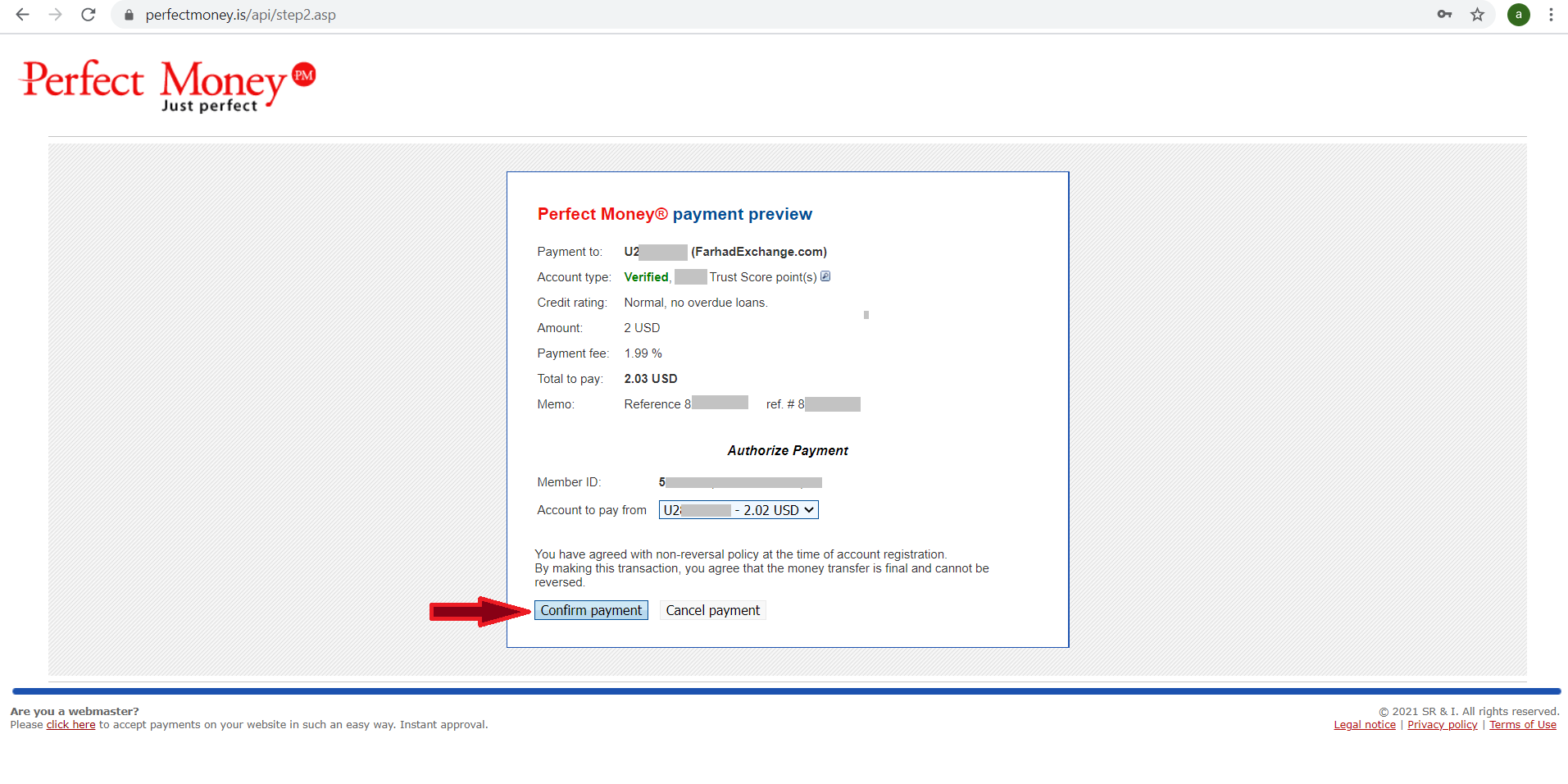Click the browser forward arrow
1568x784 pixels.
point(55,15)
